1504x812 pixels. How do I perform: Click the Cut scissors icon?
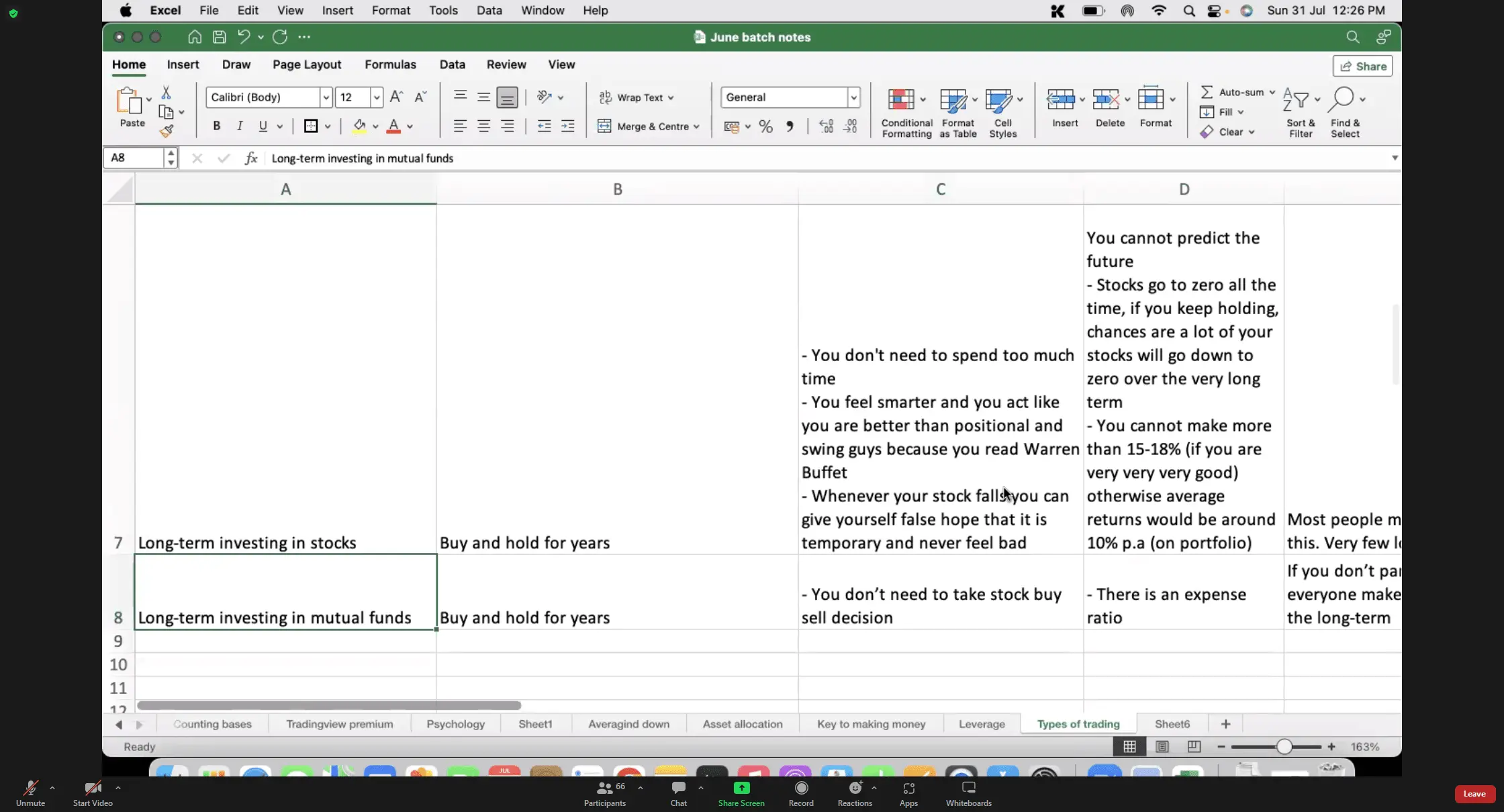(x=166, y=93)
